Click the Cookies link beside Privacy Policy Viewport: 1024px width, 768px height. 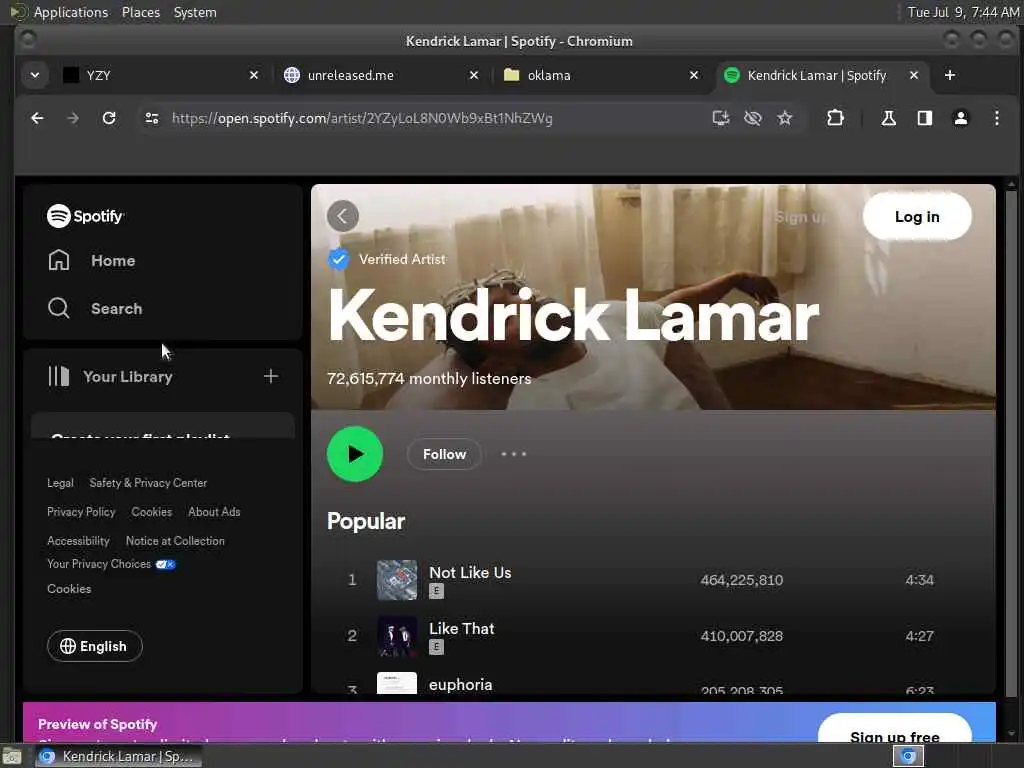point(152,512)
